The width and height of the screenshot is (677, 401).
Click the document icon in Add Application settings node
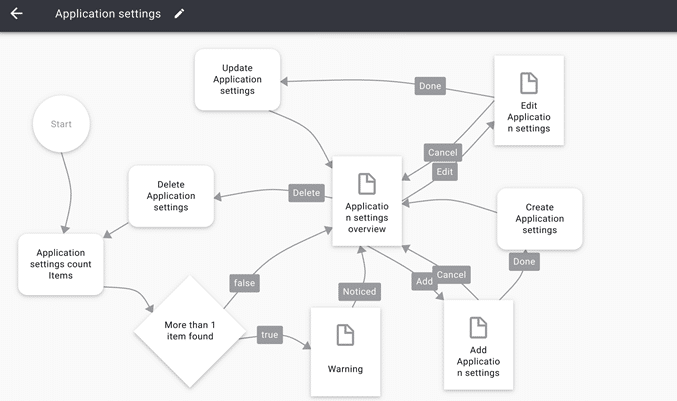pos(478,328)
